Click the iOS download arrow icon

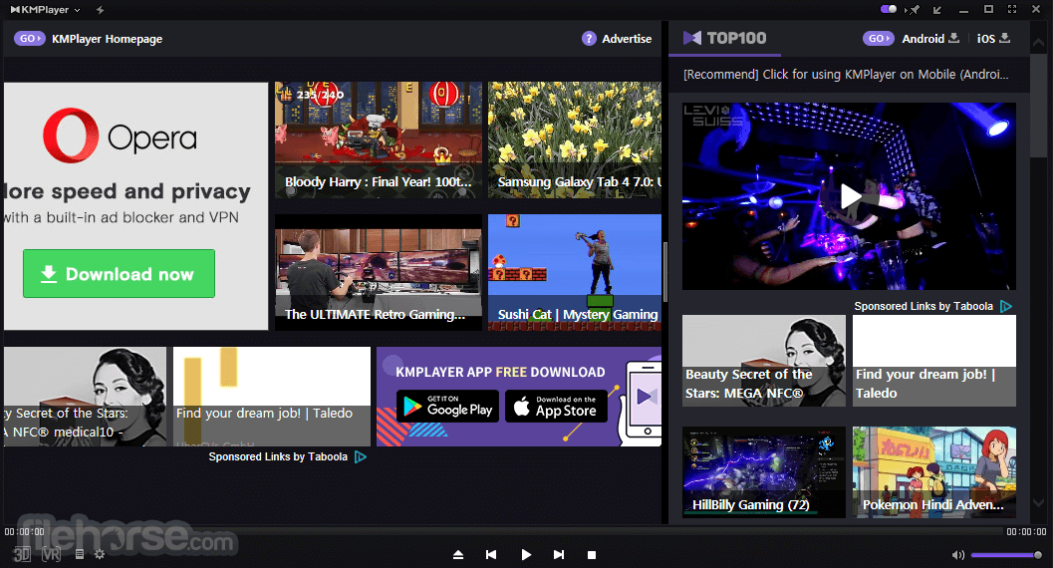click(x=1005, y=38)
